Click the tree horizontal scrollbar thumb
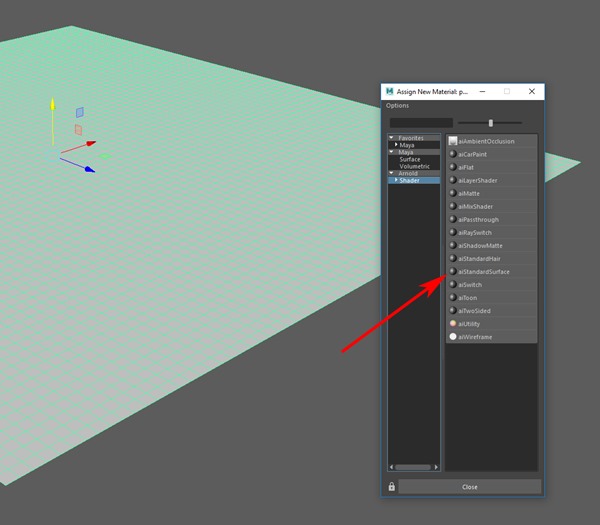Screen dimensions: 600x525 (x=412, y=467)
